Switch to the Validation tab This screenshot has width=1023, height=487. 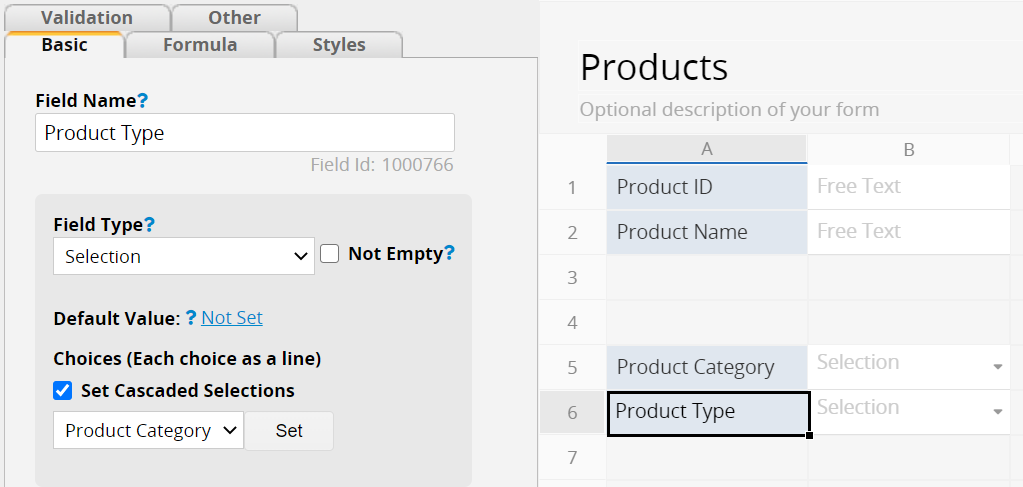87,18
